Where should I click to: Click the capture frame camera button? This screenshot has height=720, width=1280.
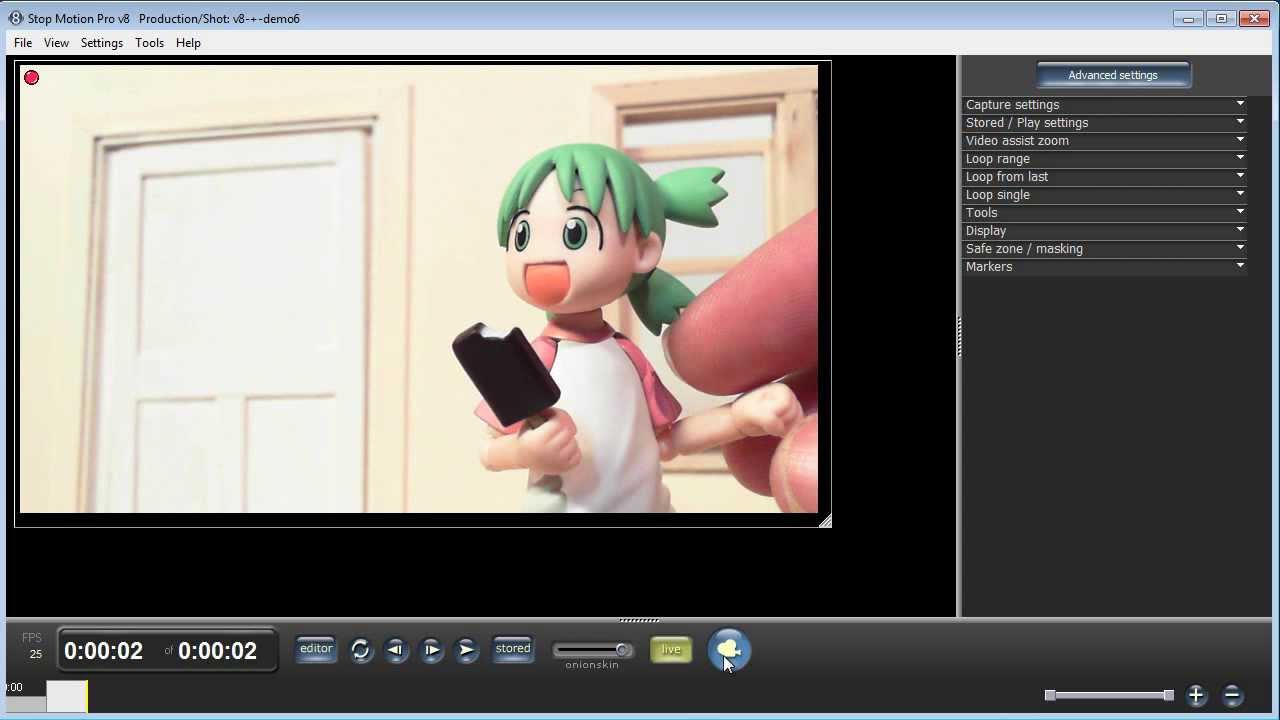pos(729,650)
